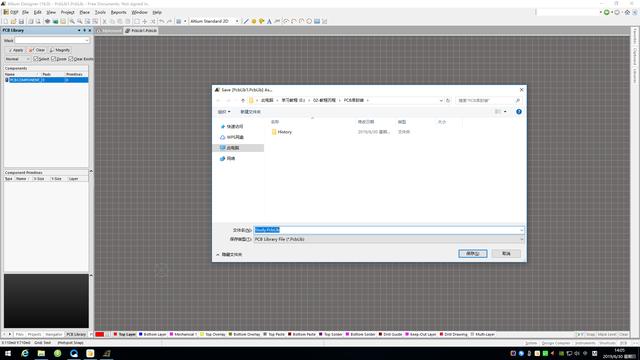640x360 pixels.
Task: Select WPS cloud drive in dialog sidebar
Action: 231,137
